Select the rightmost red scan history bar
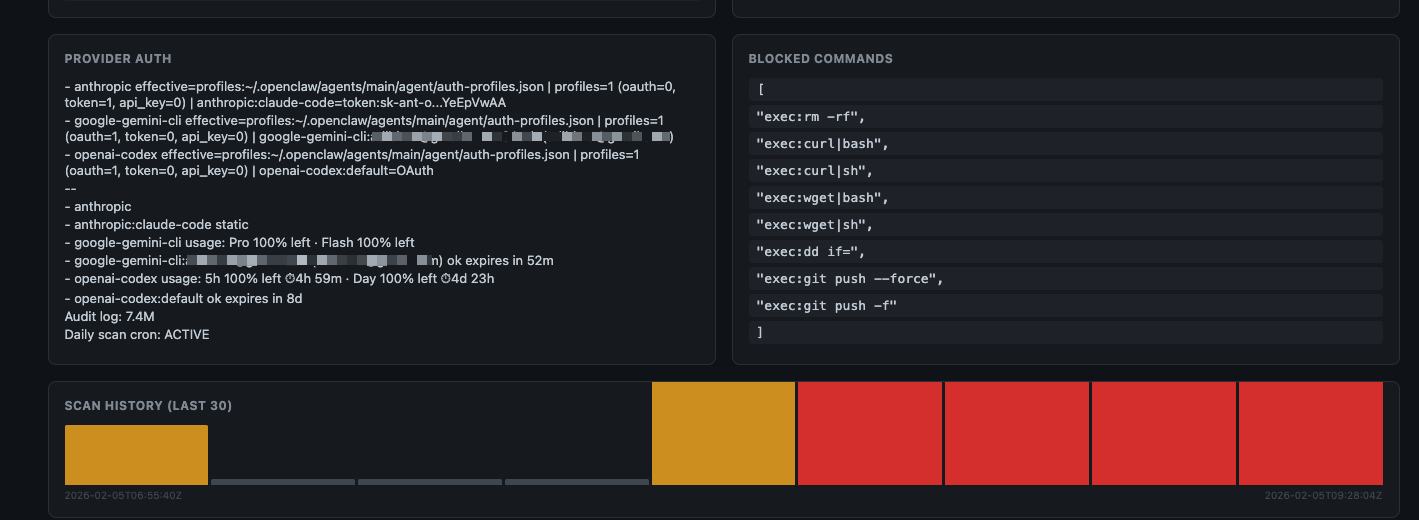 click(1310, 433)
